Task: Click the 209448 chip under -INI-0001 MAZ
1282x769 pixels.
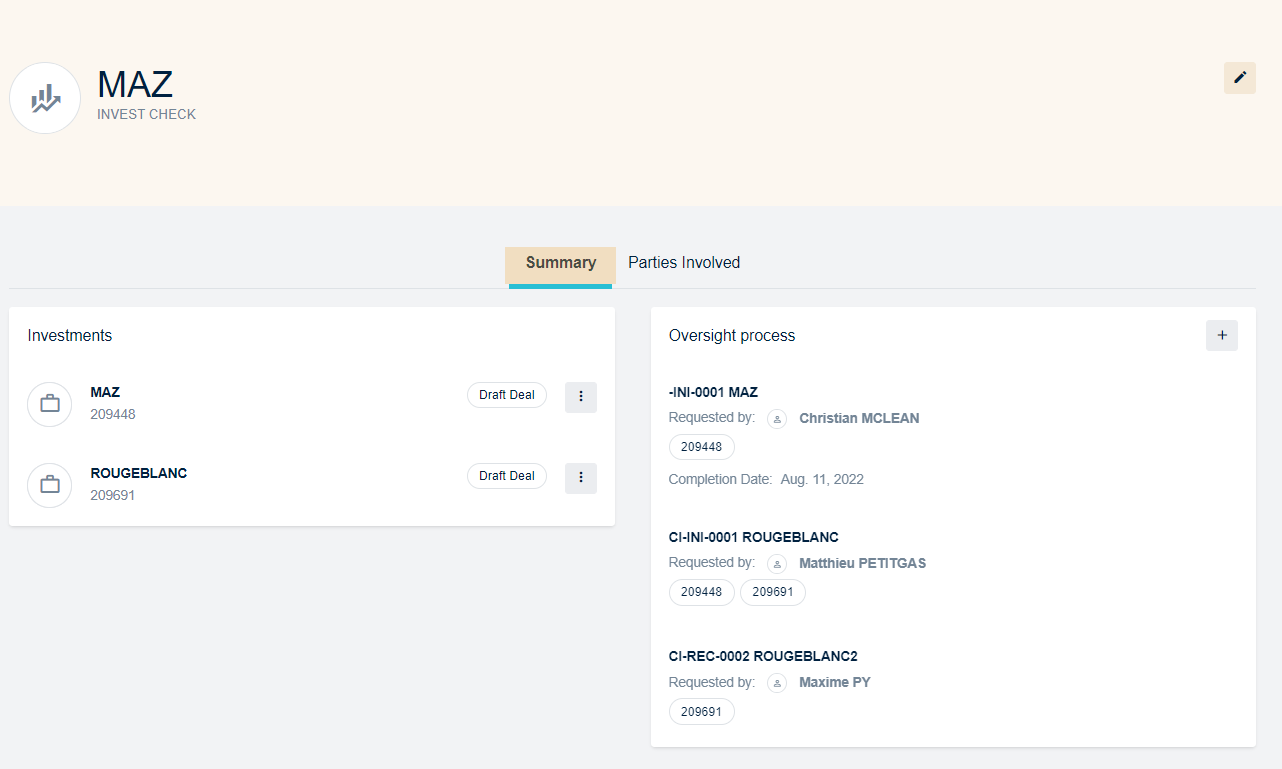Action: 701,447
